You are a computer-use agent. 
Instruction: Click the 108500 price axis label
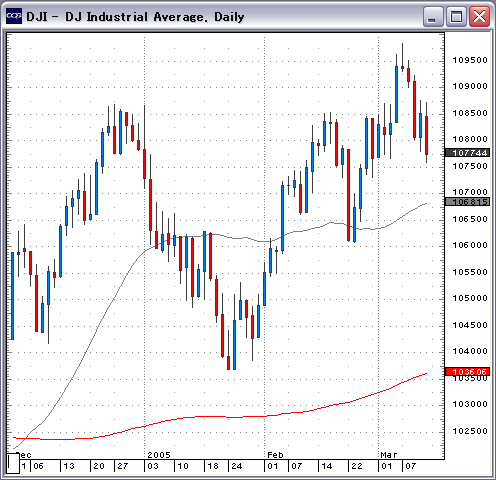point(470,113)
